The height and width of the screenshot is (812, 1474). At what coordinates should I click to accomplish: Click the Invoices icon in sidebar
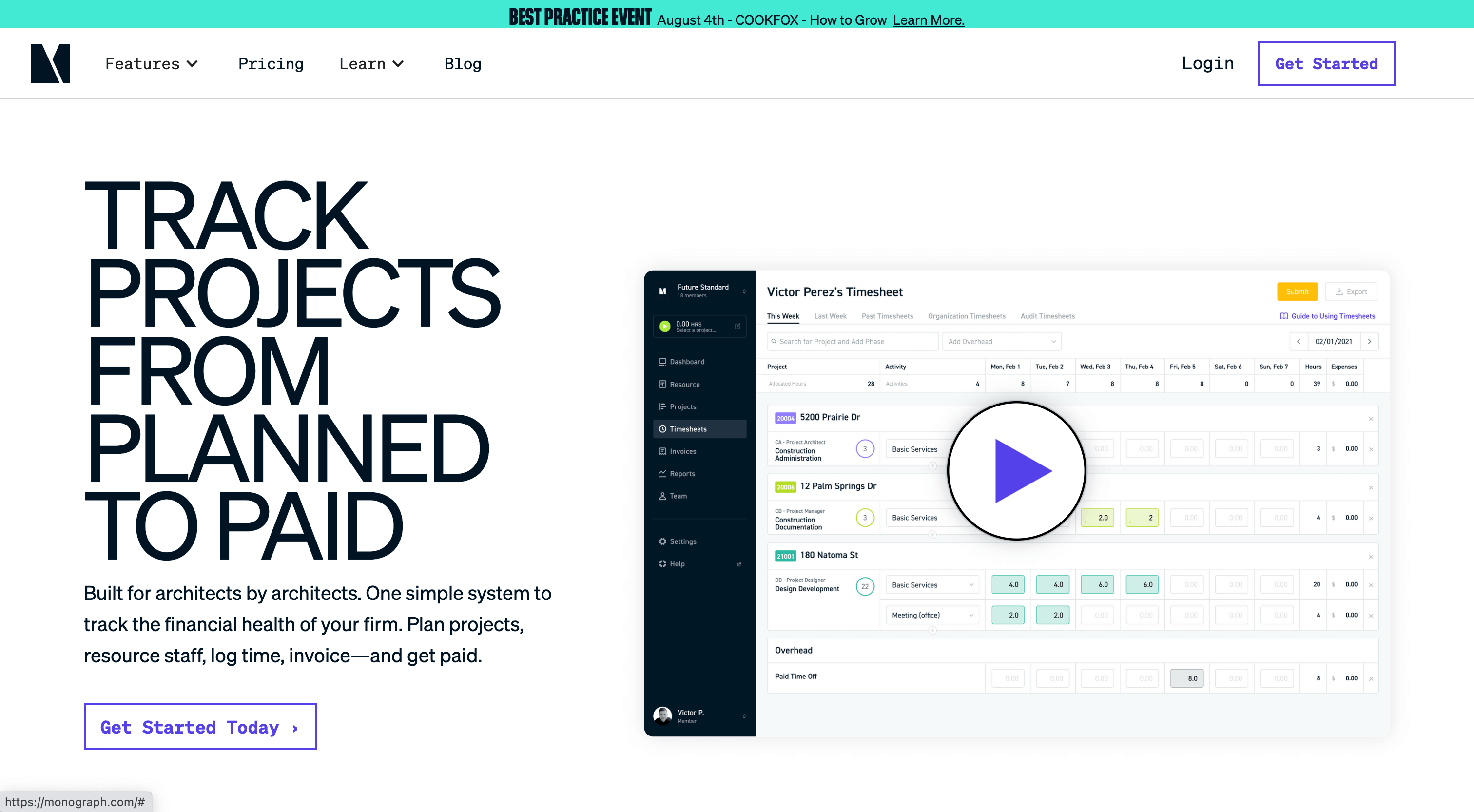[662, 451]
